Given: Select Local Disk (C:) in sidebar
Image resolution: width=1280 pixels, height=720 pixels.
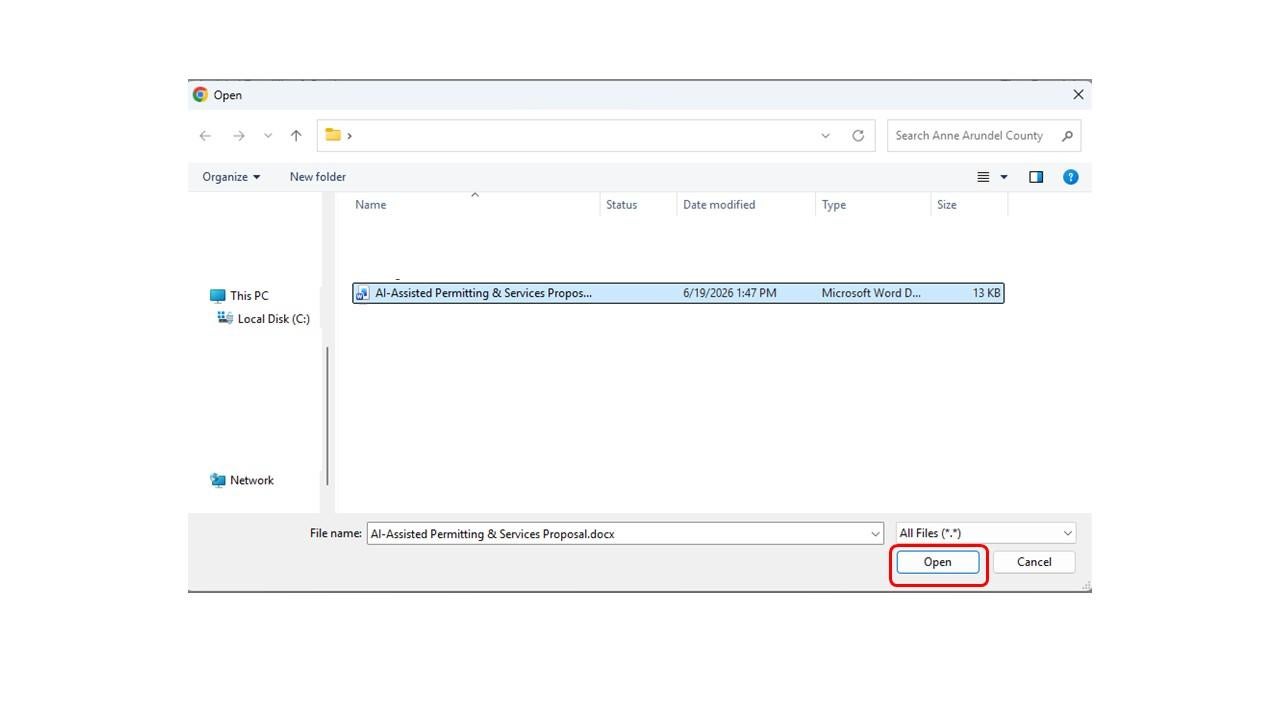Looking at the screenshot, I should pos(264,319).
